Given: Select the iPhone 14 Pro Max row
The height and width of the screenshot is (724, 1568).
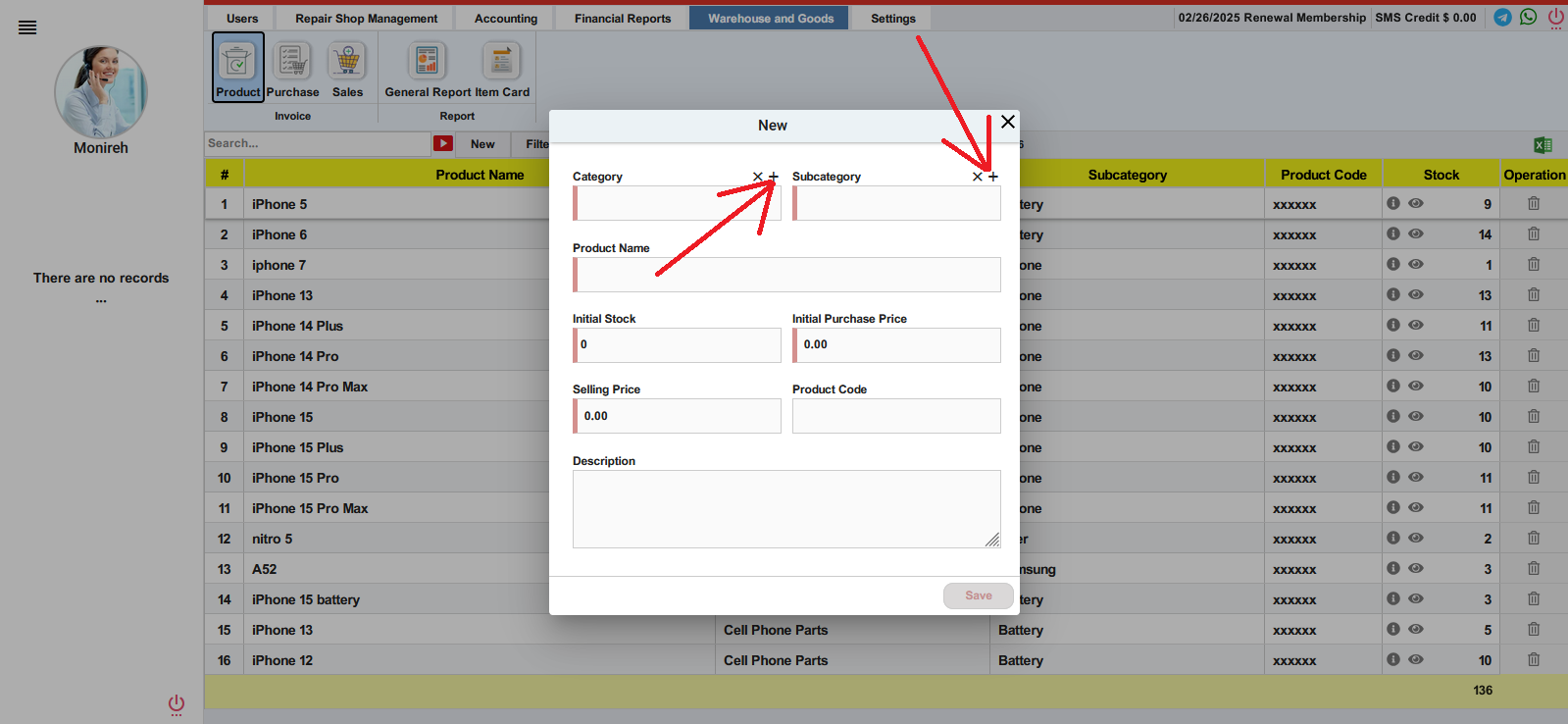Looking at the screenshot, I should coord(885,387).
